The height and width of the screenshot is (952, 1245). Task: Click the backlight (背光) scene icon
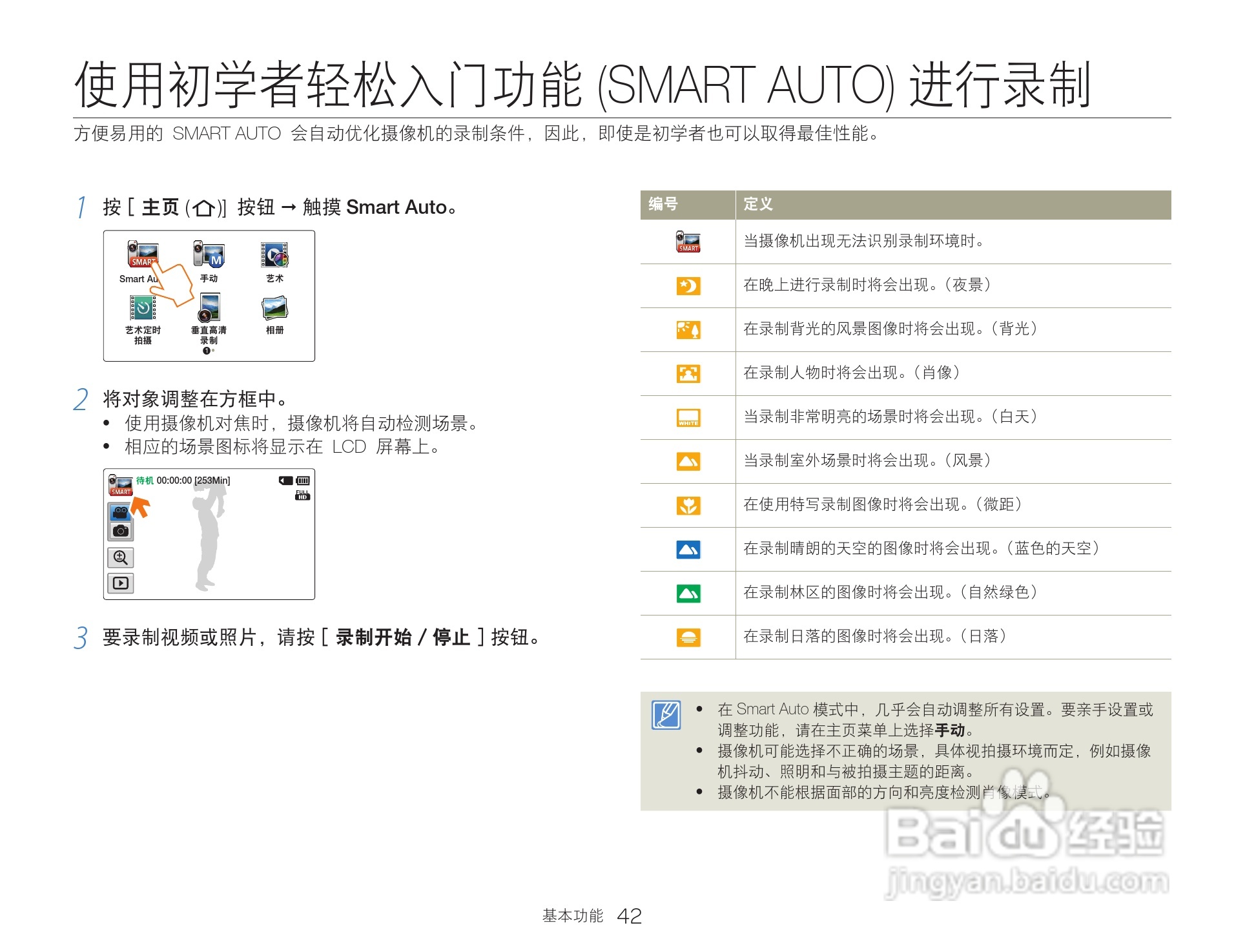click(687, 329)
